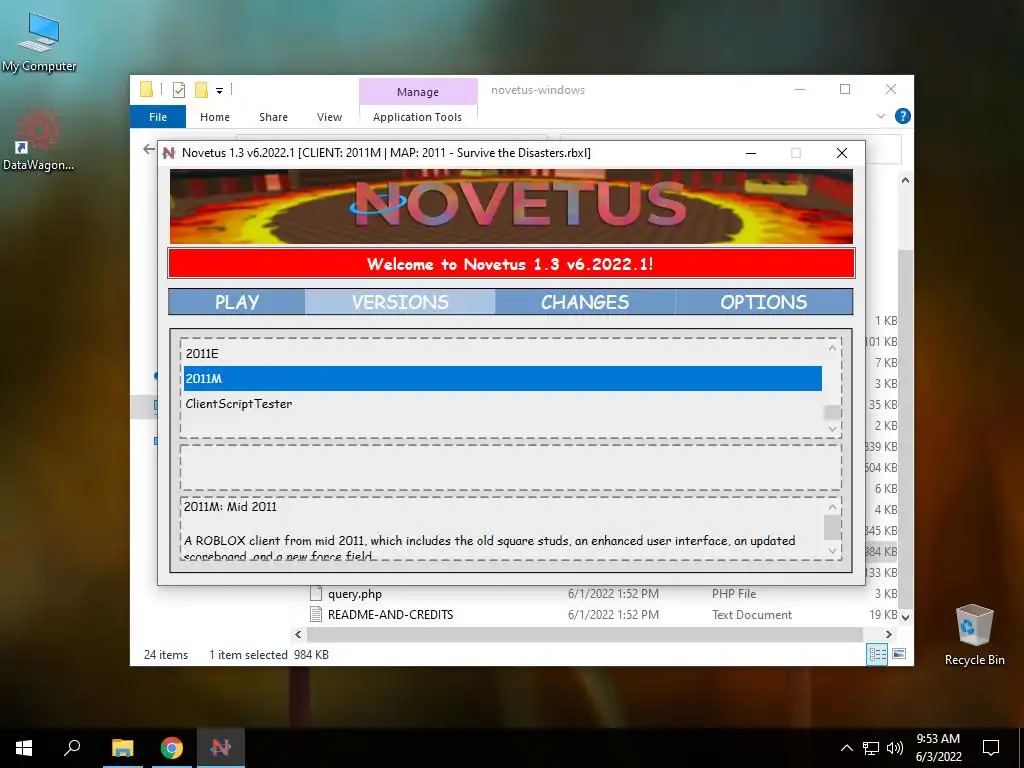Maximize the novetus-windows Explorer window
1024x768 pixels.
tap(845, 89)
